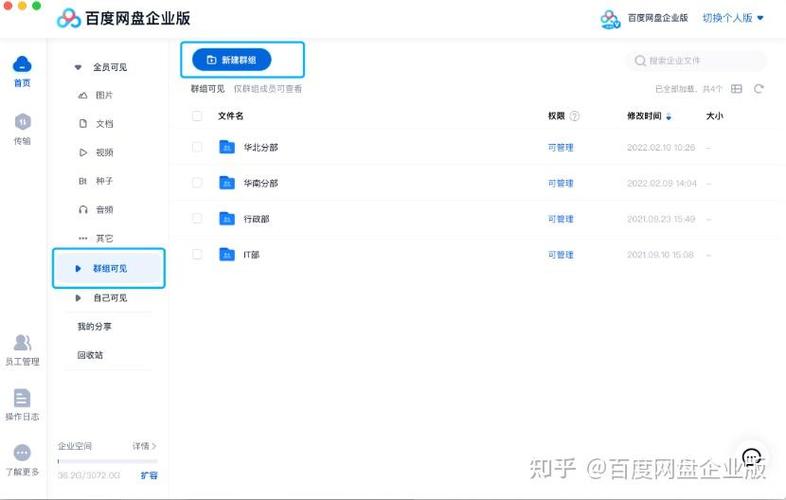Click the Baidu Netdisk logo in header
The width and height of the screenshot is (786, 500).
pyautogui.click(x=69, y=19)
